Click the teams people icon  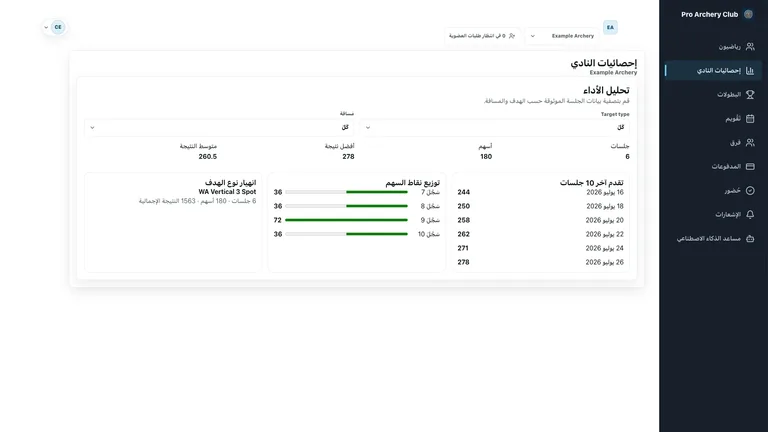750,143
